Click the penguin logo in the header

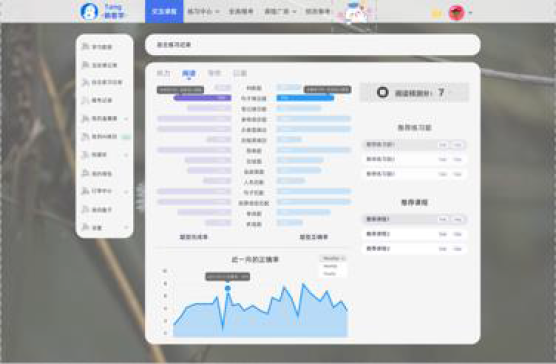89,11
